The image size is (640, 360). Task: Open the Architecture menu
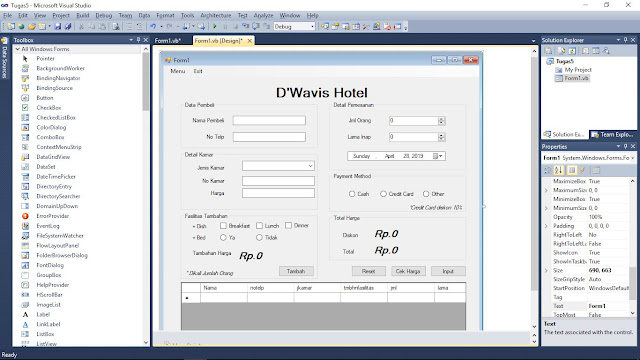click(216, 16)
